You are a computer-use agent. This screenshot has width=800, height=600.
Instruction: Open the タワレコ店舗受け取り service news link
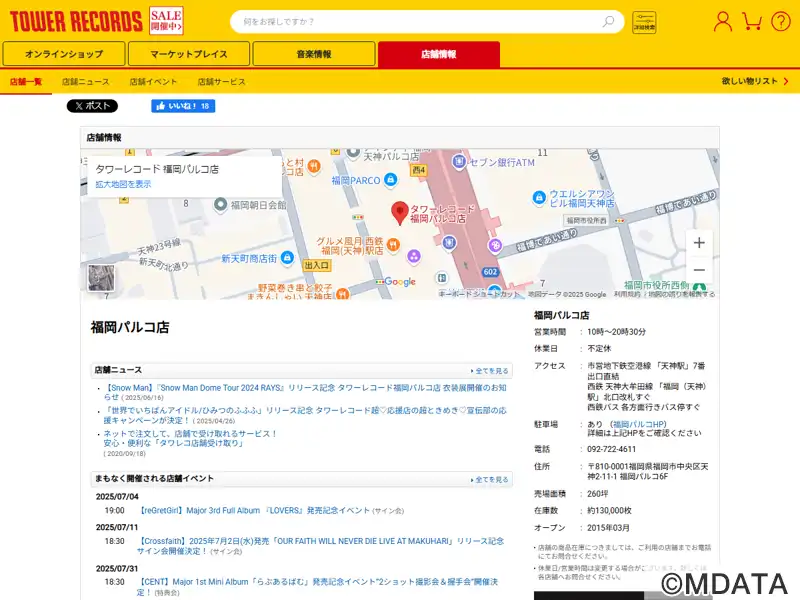pos(190,438)
